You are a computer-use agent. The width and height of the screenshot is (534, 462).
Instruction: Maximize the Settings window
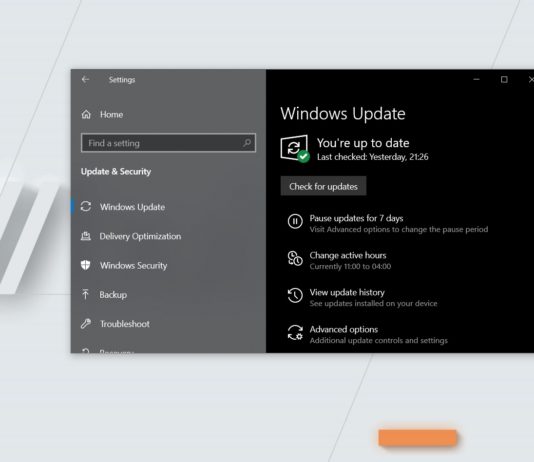(x=504, y=79)
